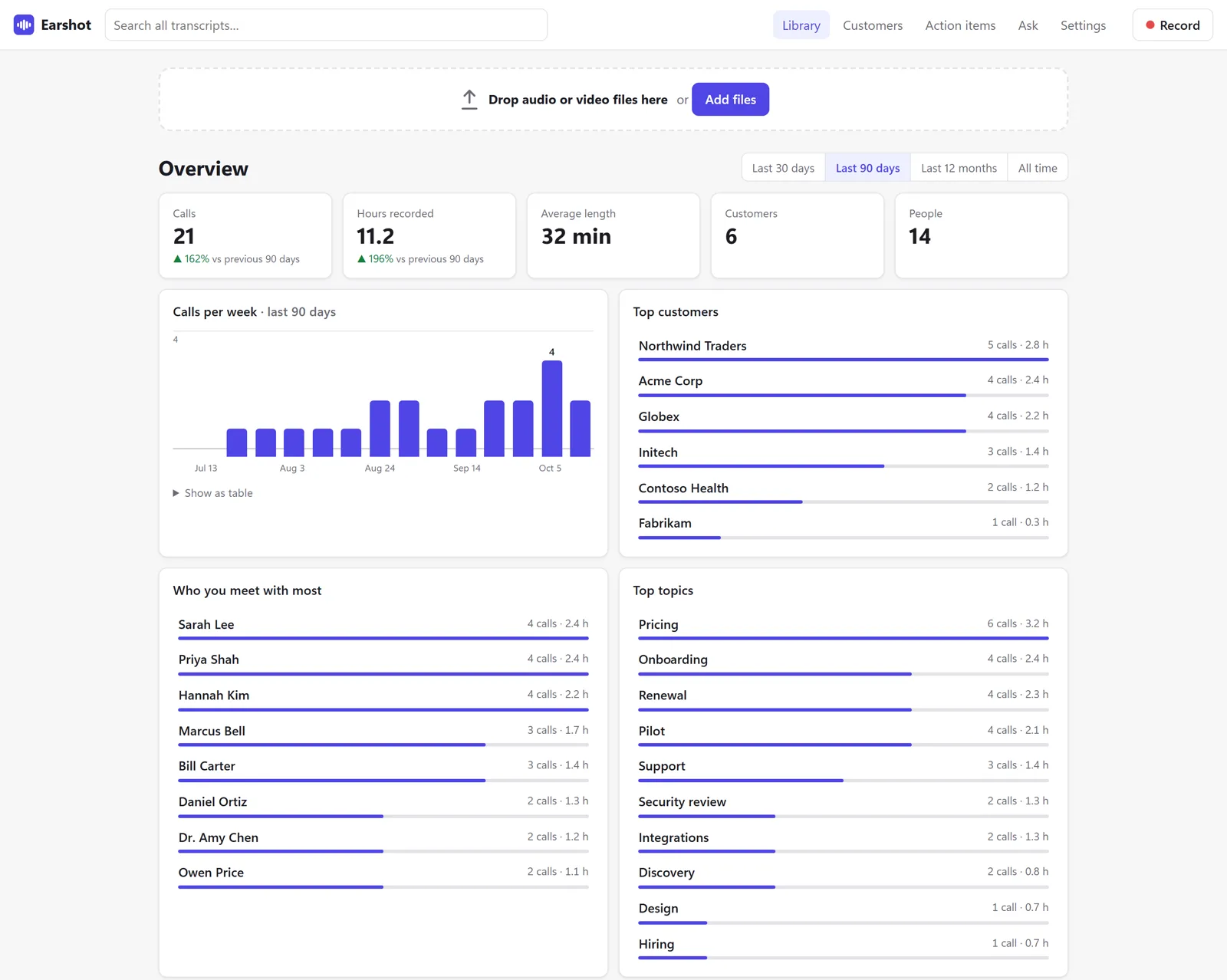The width and height of the screenshot is (1227, 980).
Task: Open the Library tab
Action: coord(801,25)
